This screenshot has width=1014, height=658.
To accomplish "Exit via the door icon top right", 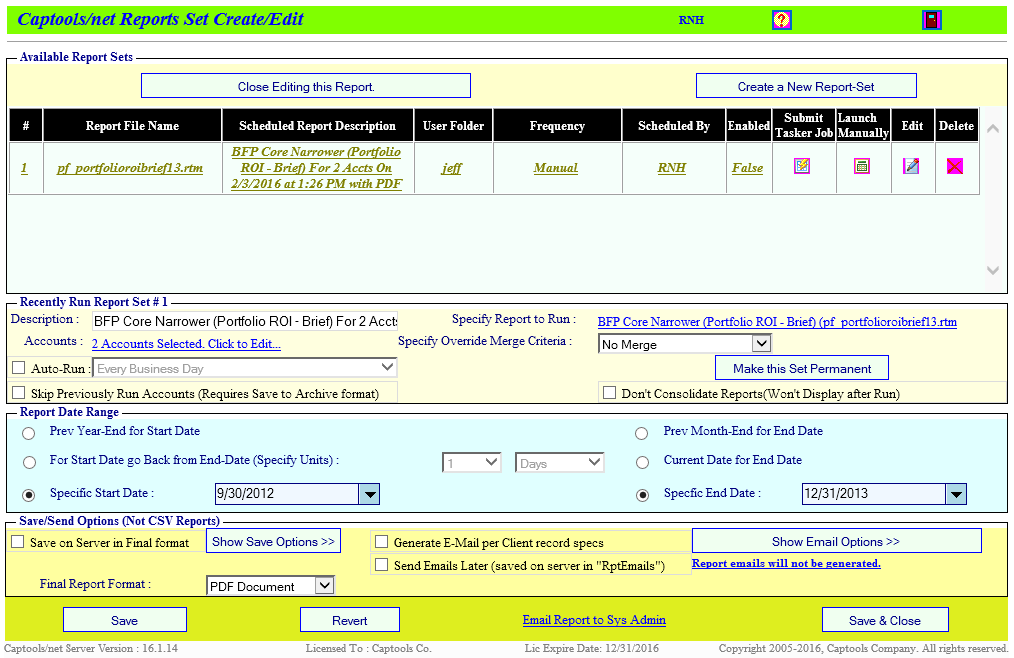I will (x=932, y=19).
